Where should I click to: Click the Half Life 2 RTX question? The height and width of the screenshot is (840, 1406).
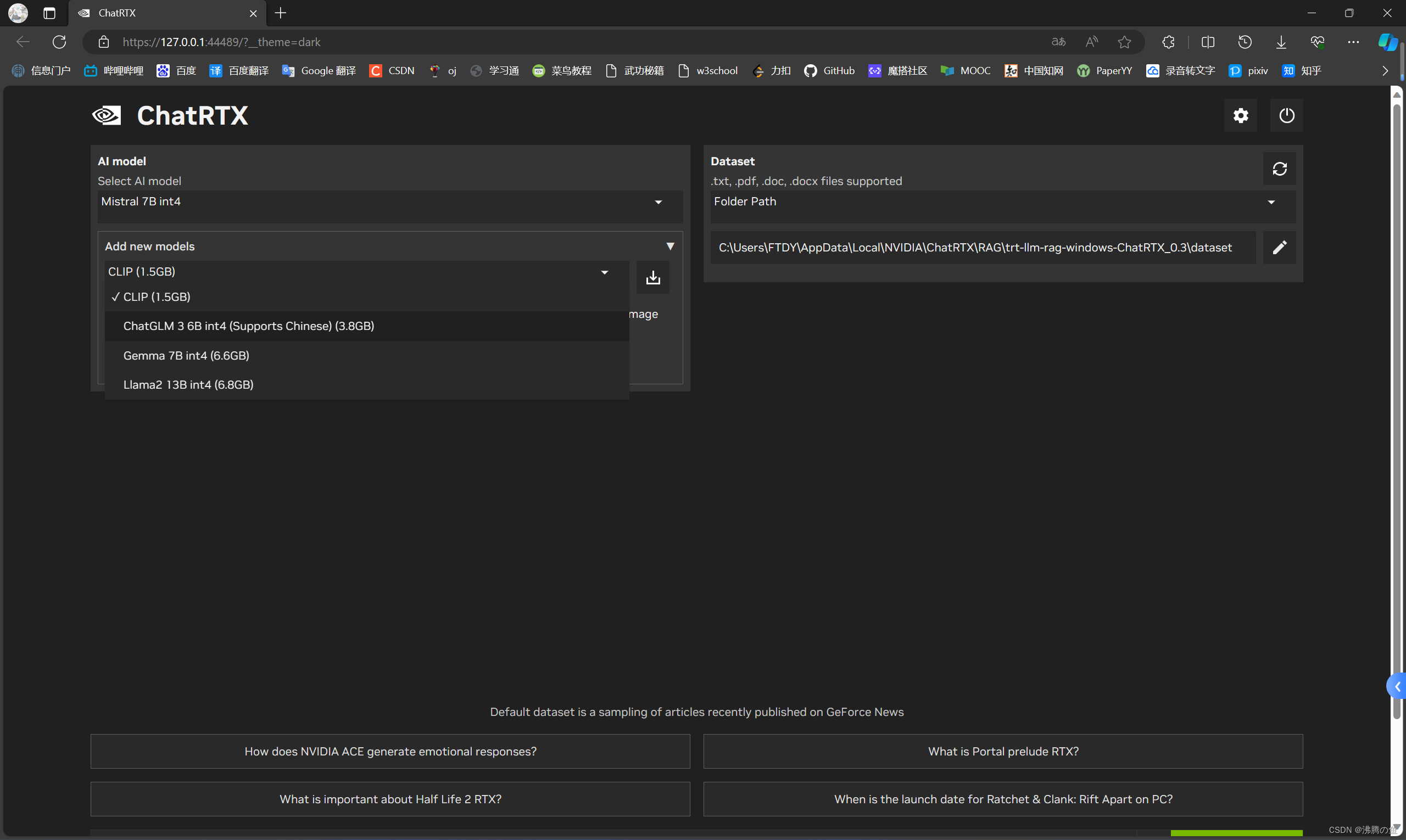pos(390,799)
